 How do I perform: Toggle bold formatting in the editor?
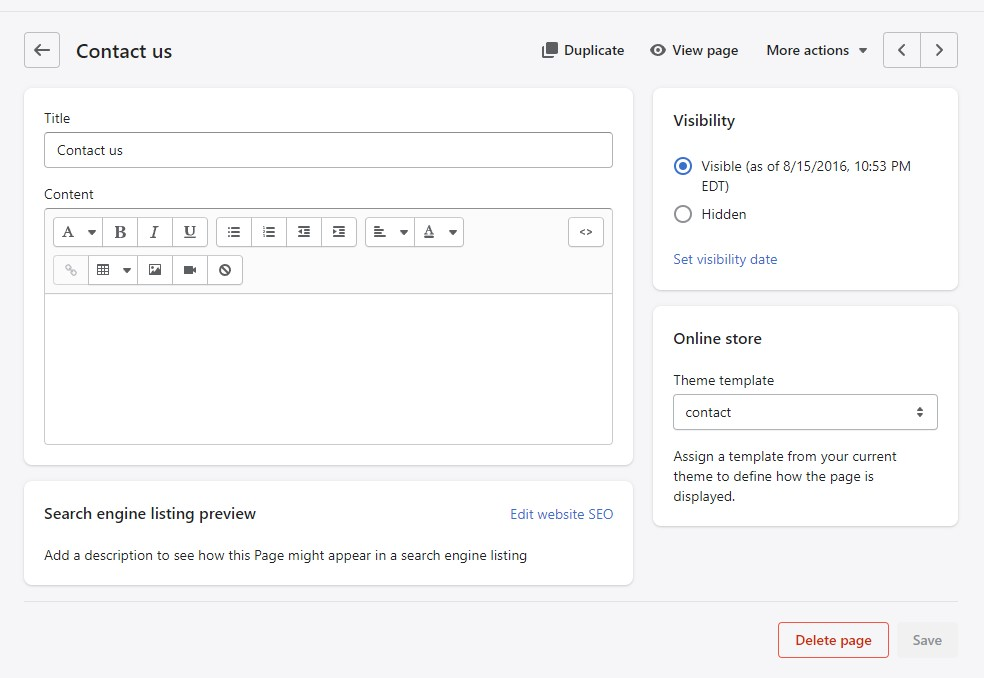[120, 232]
